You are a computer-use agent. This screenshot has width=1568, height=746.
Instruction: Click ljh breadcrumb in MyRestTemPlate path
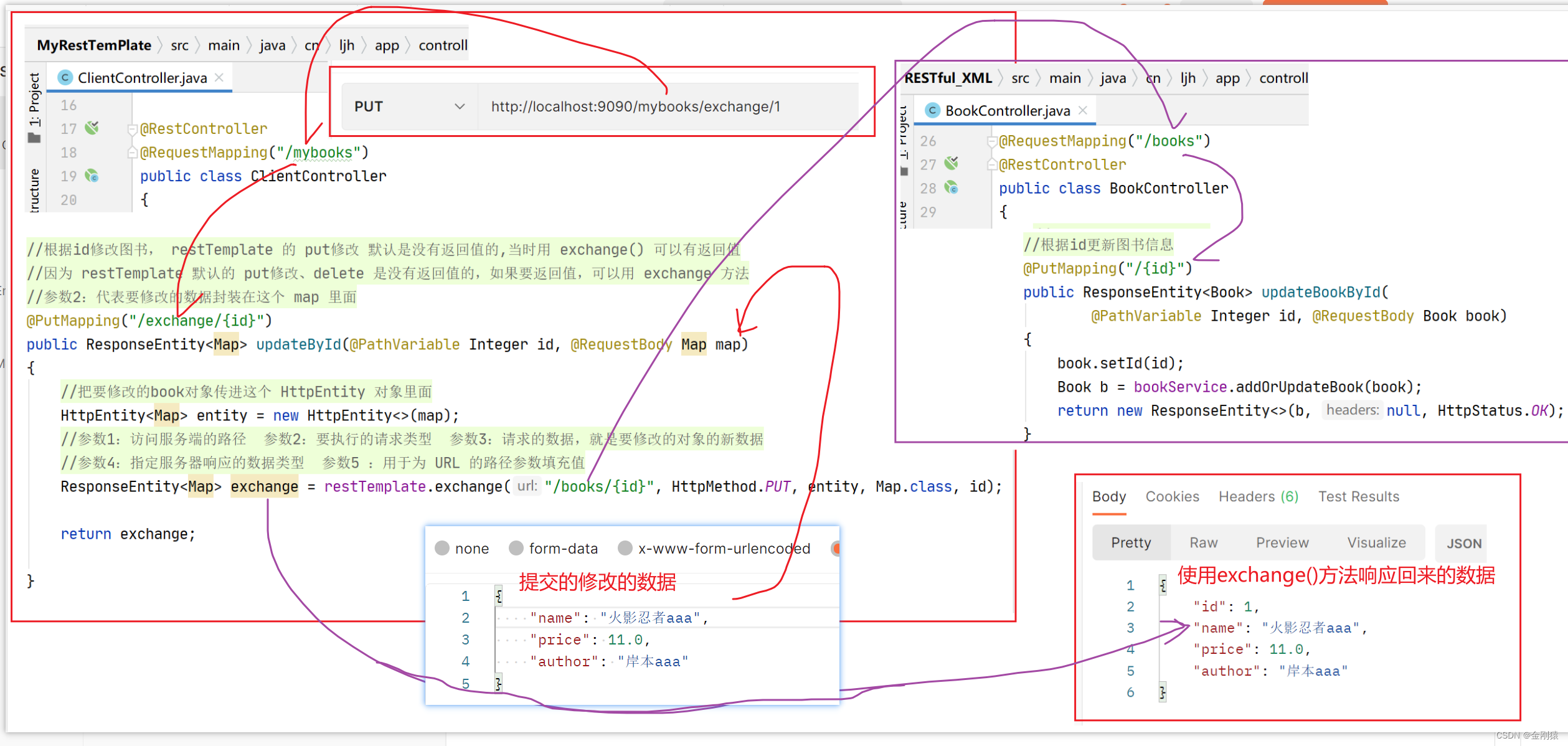click(346, 45)
